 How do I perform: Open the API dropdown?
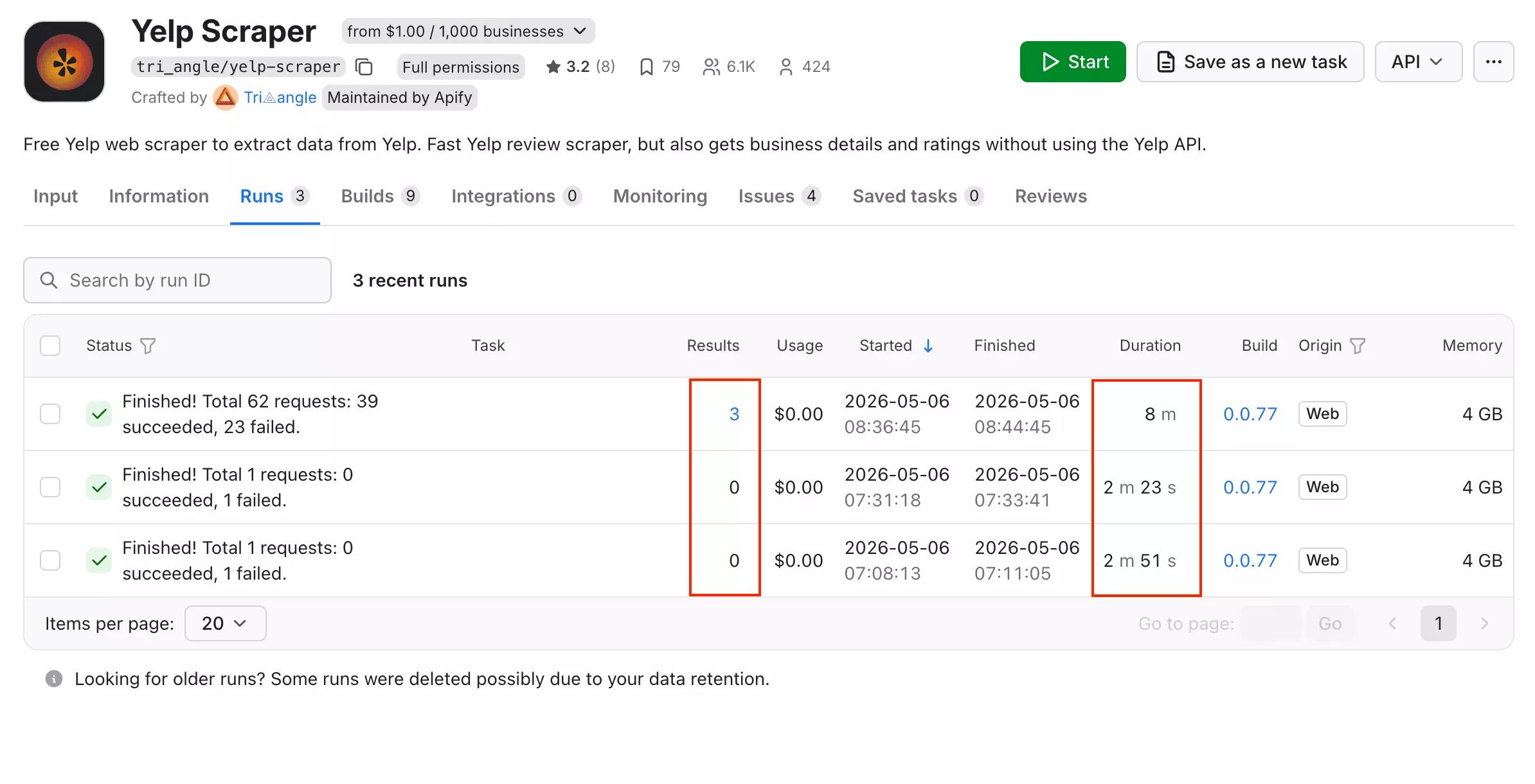(x=1419, y=62)
